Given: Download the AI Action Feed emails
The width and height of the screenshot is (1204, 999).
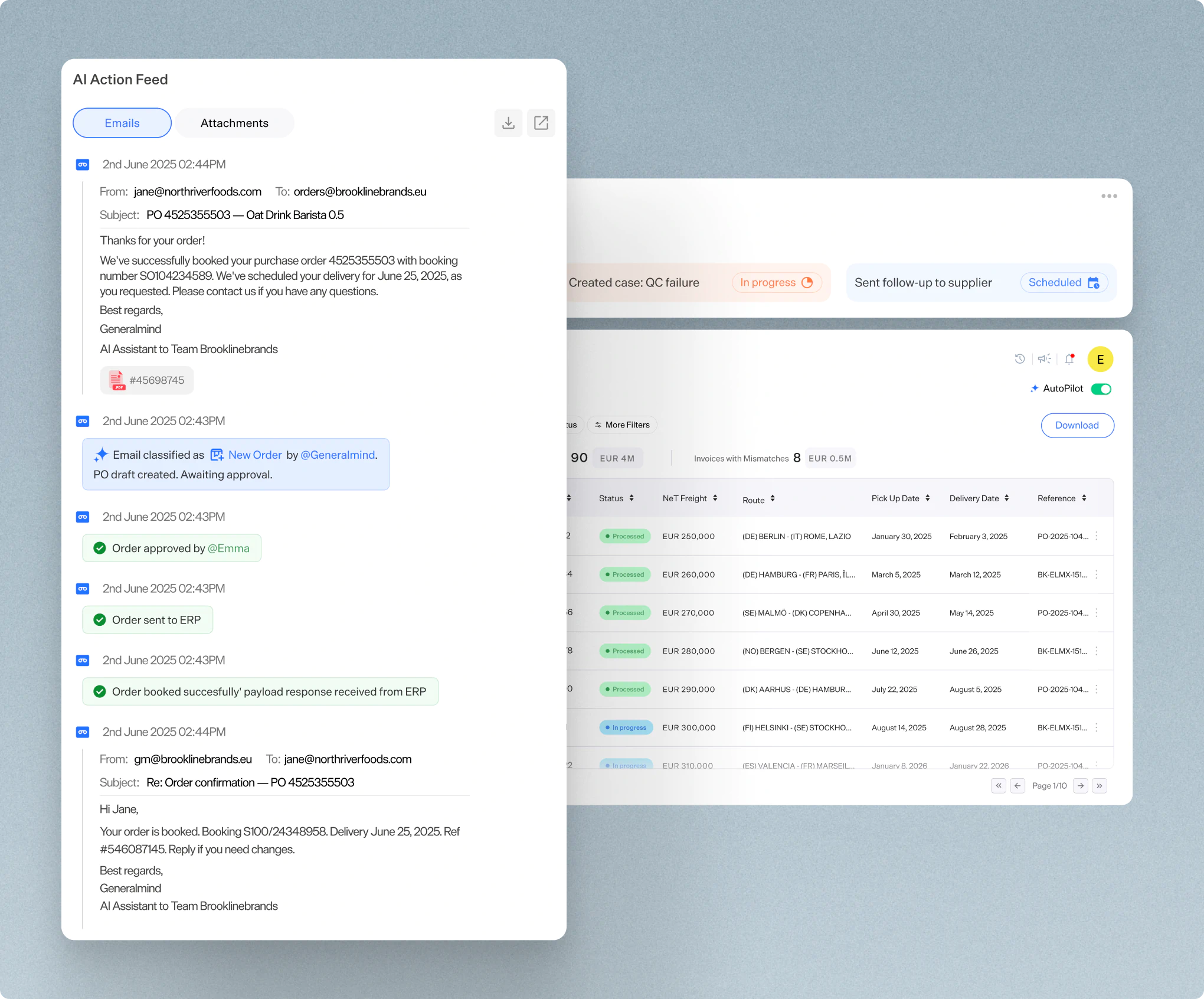Looking at the screenshot, I should pyautogui.click(x=508, y=123).
